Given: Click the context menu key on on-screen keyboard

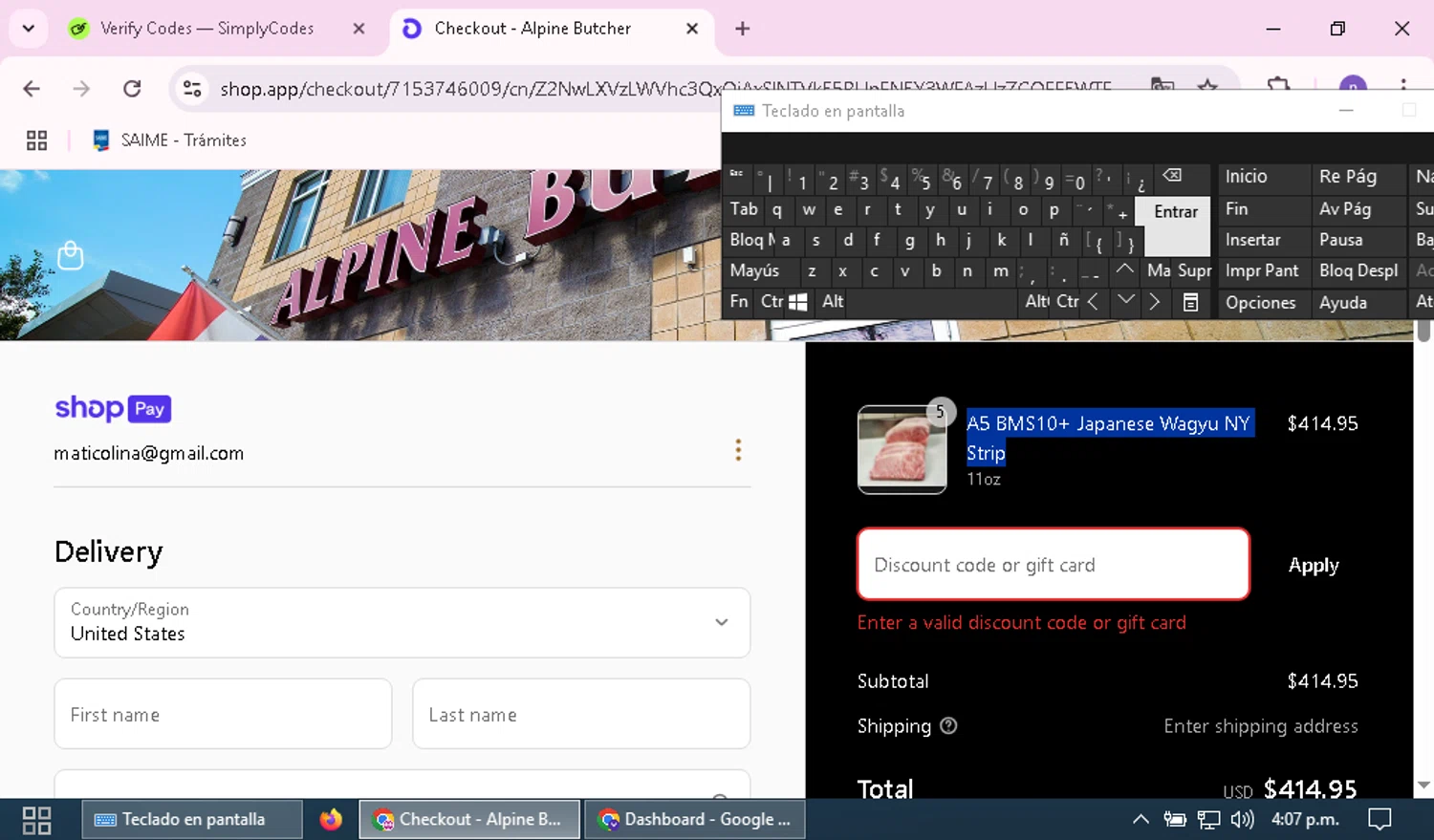Looking at the screenshot, I should pyautogui.click(x=1190, y=302).
